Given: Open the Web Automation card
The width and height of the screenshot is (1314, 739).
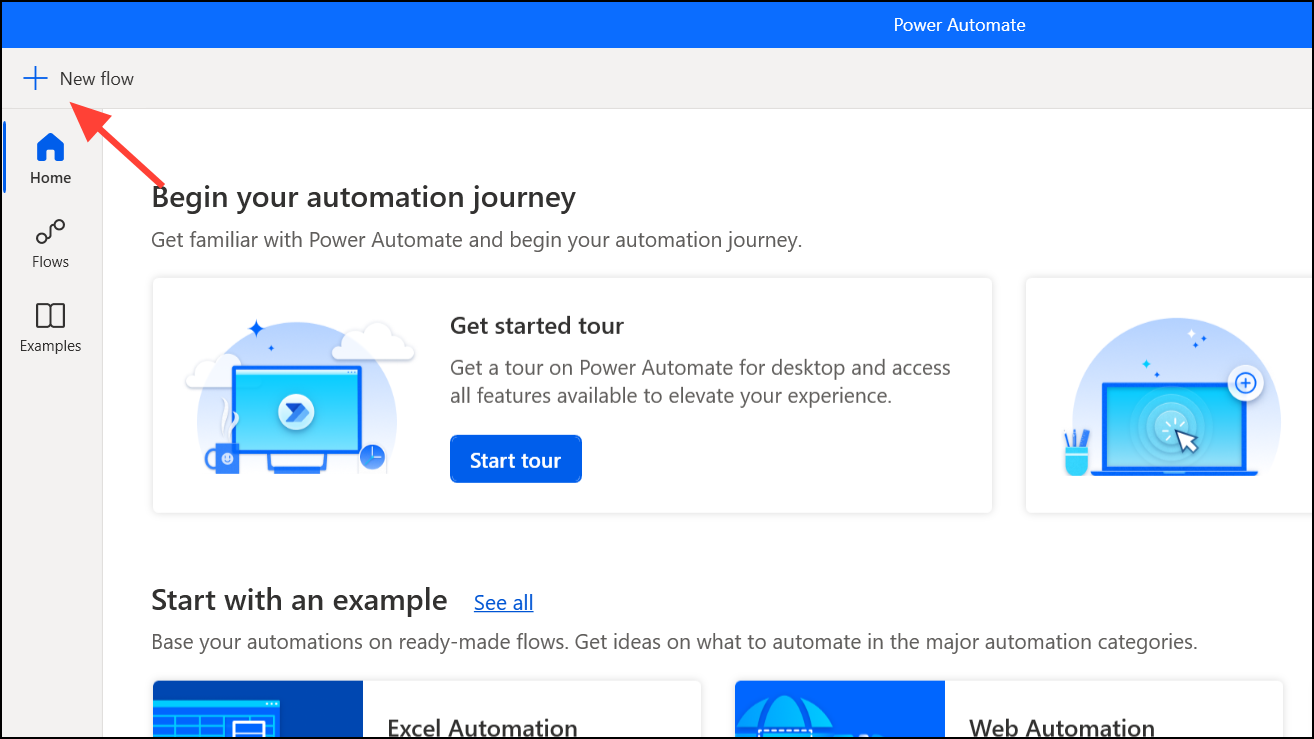Looking at the screenshot, I should click(x=1009, y=709).
